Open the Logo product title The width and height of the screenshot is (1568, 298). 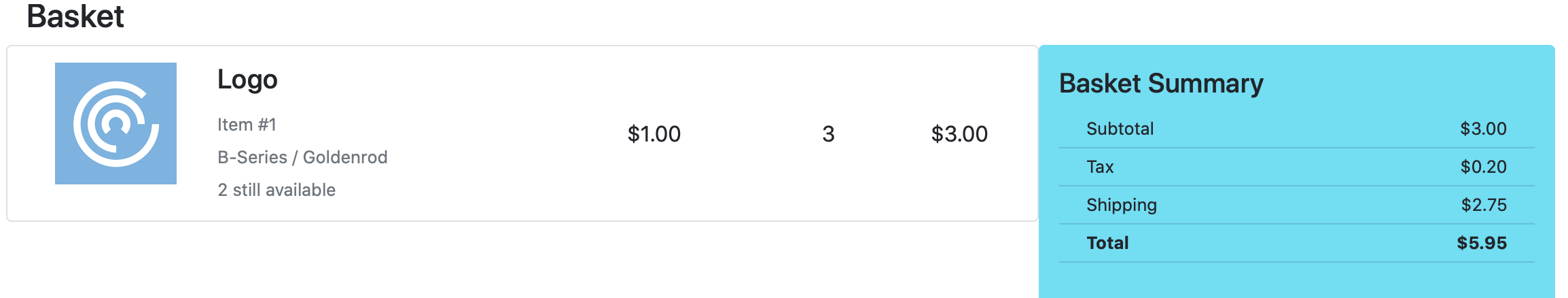click(x=247, y=80)
